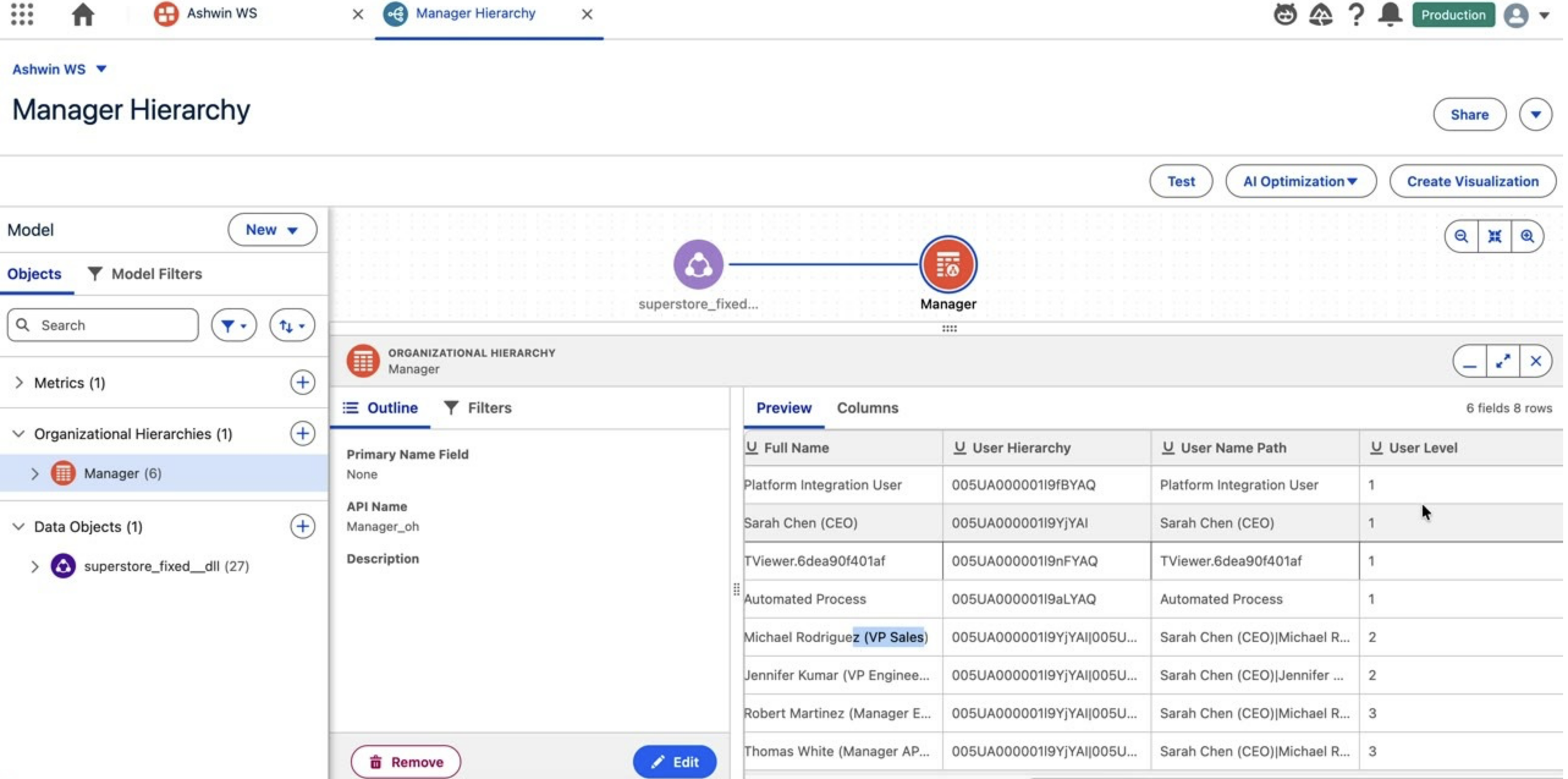This screenshot has height=779, width=1568.
Task: Open the object filter funnel dropdown
Action: pos(233,325)
